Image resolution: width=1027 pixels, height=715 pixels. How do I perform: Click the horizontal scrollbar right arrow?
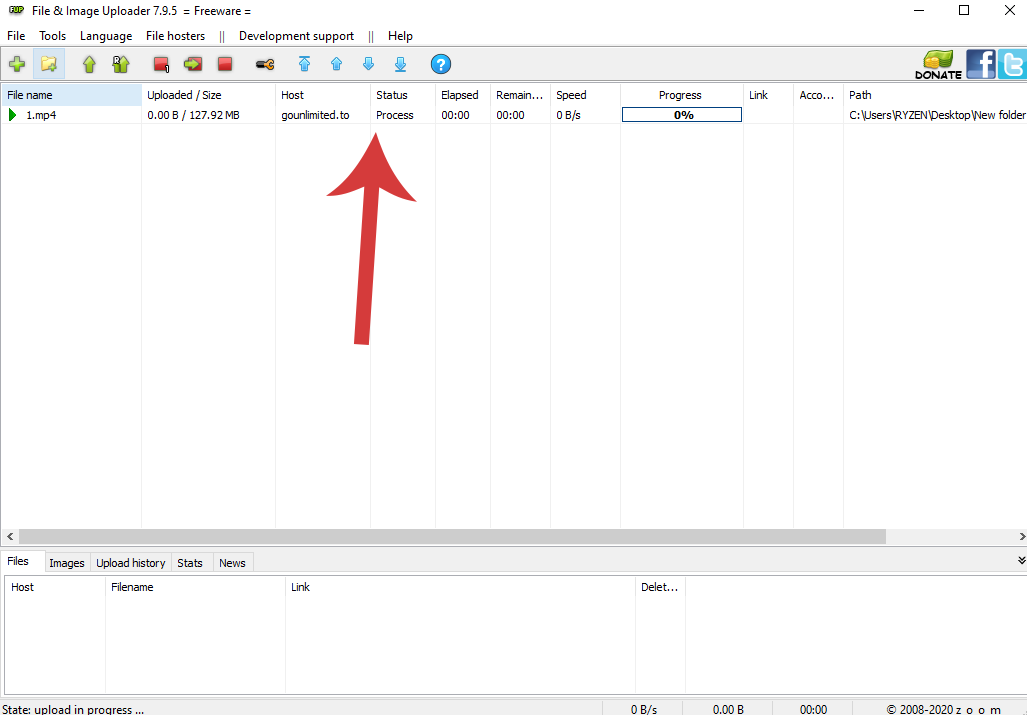tap(1020, 537)
